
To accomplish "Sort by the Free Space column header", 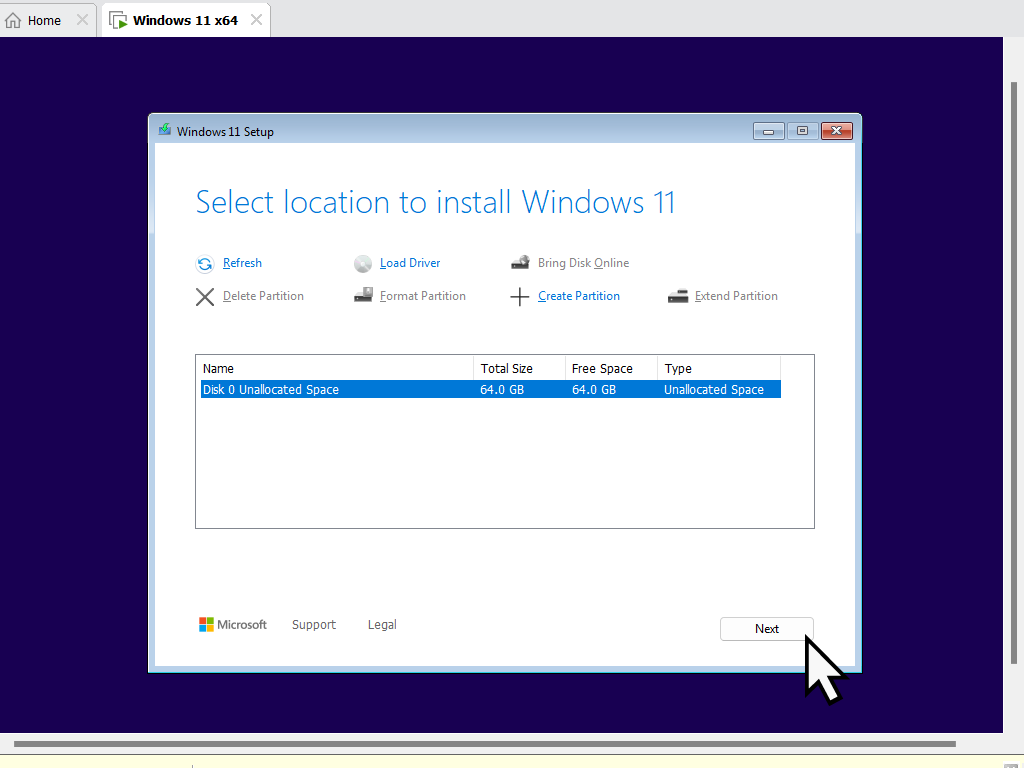I will pos(603,368).
